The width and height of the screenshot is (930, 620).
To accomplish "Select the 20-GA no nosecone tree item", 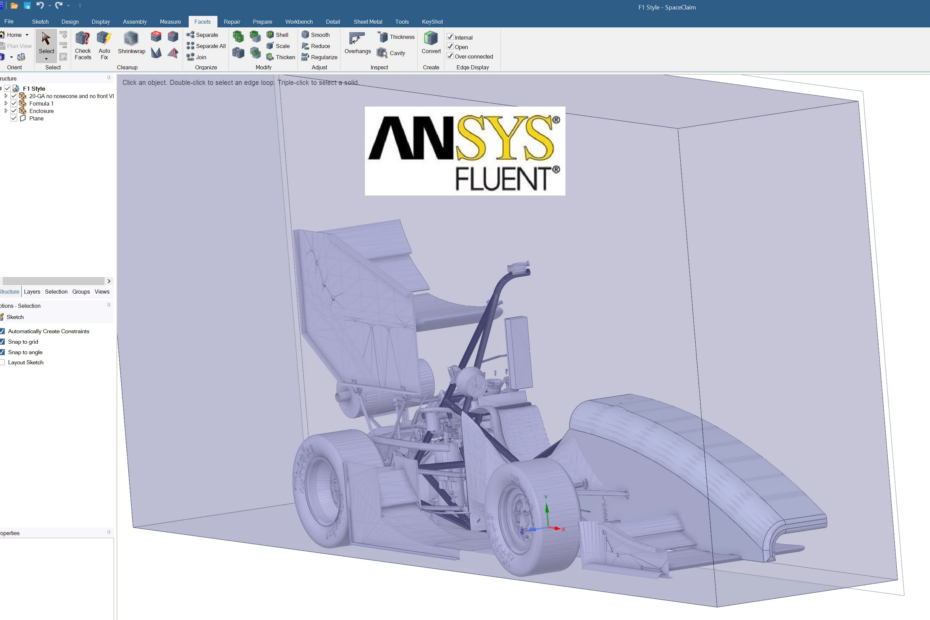I will tap(71, 96).
